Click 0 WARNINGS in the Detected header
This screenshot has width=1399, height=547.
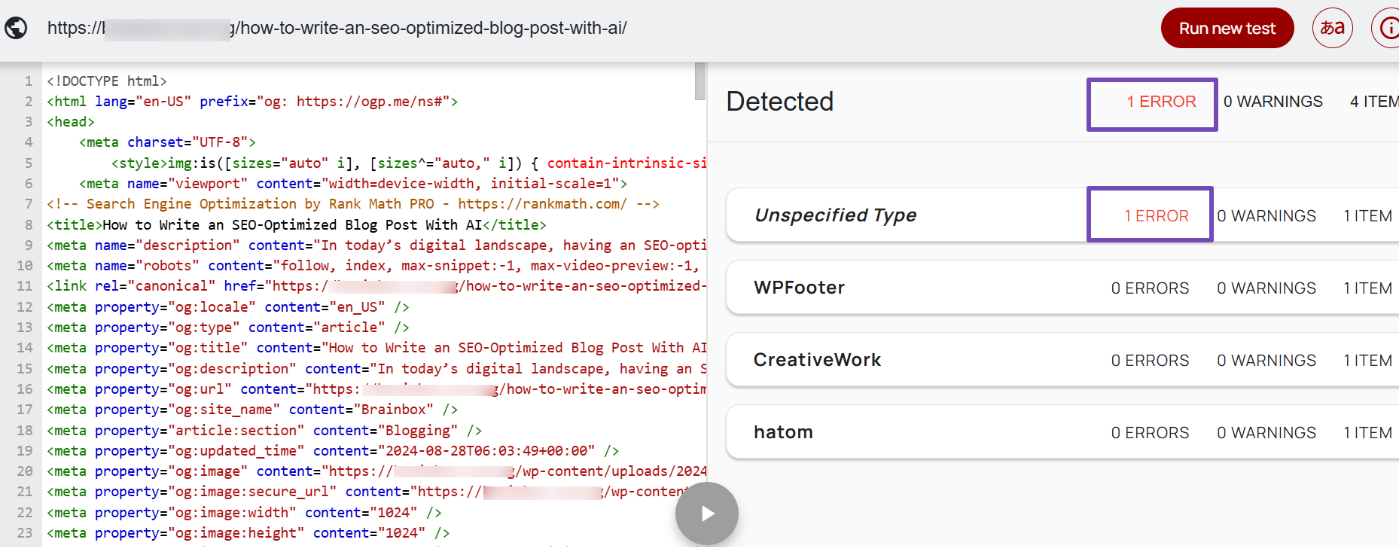[x=1272, y=102]
